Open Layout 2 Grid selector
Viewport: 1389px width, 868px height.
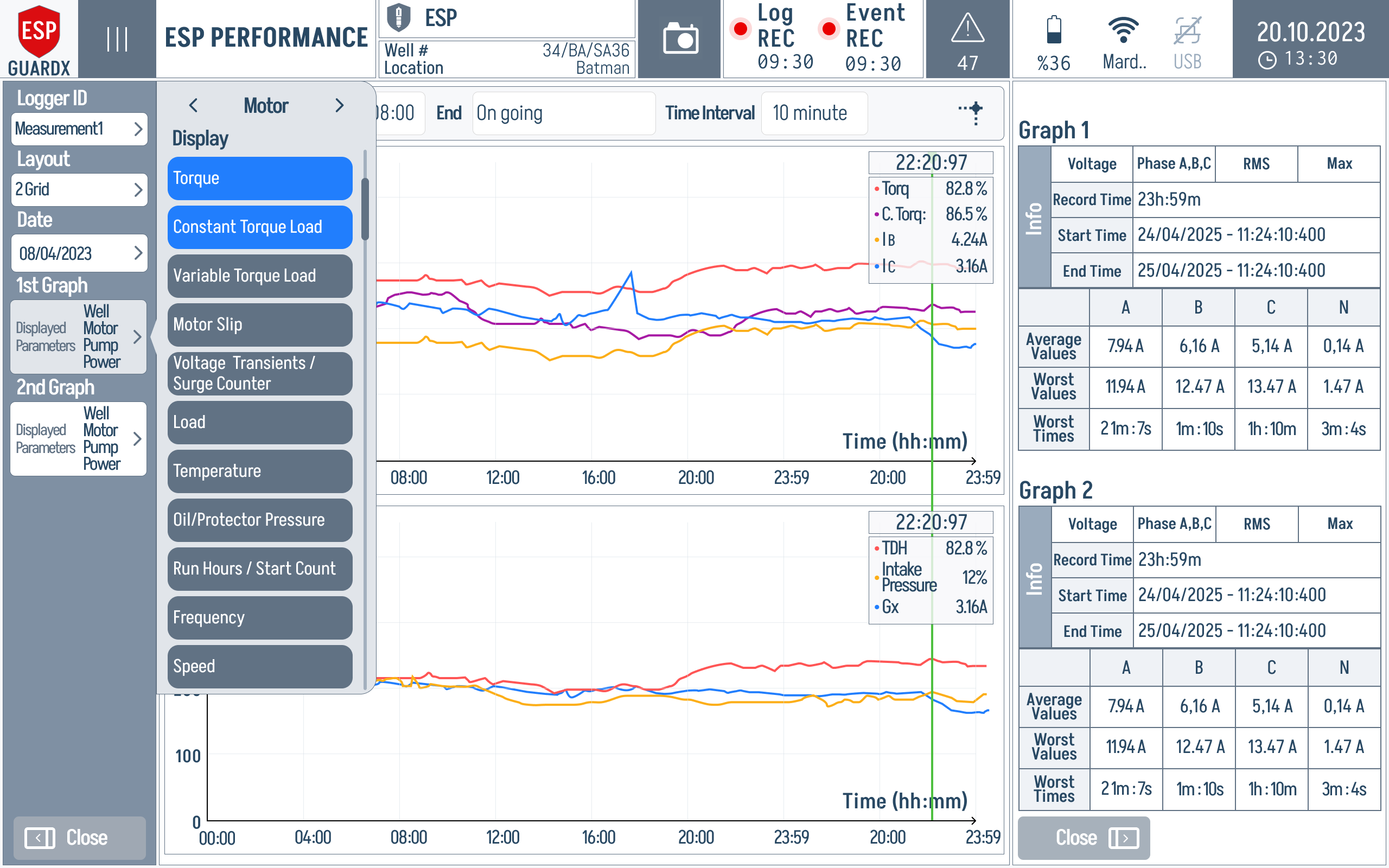pyautogui.click(x=79, y=189)
